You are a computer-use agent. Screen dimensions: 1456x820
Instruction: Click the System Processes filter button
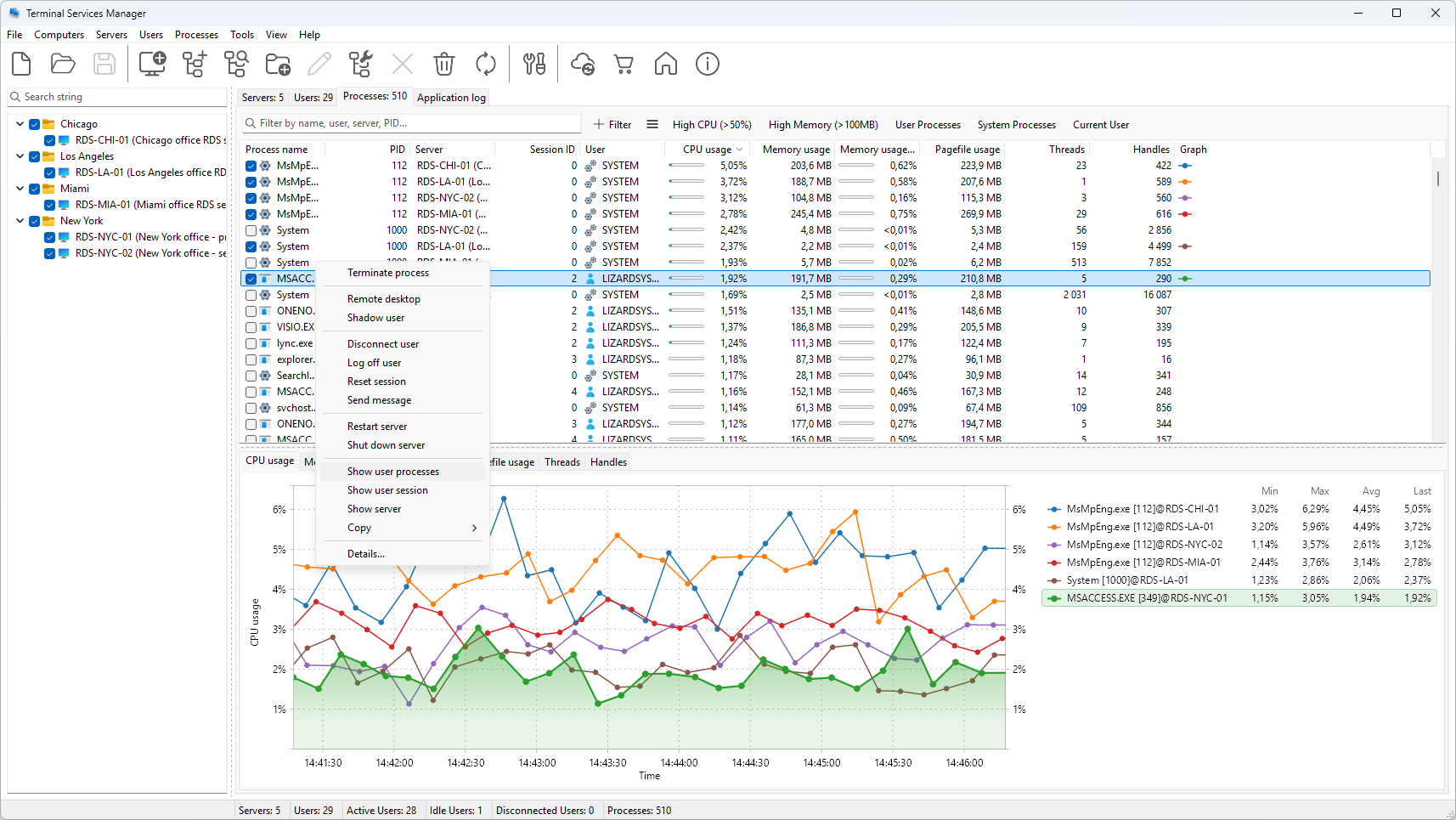(1017, 125)
